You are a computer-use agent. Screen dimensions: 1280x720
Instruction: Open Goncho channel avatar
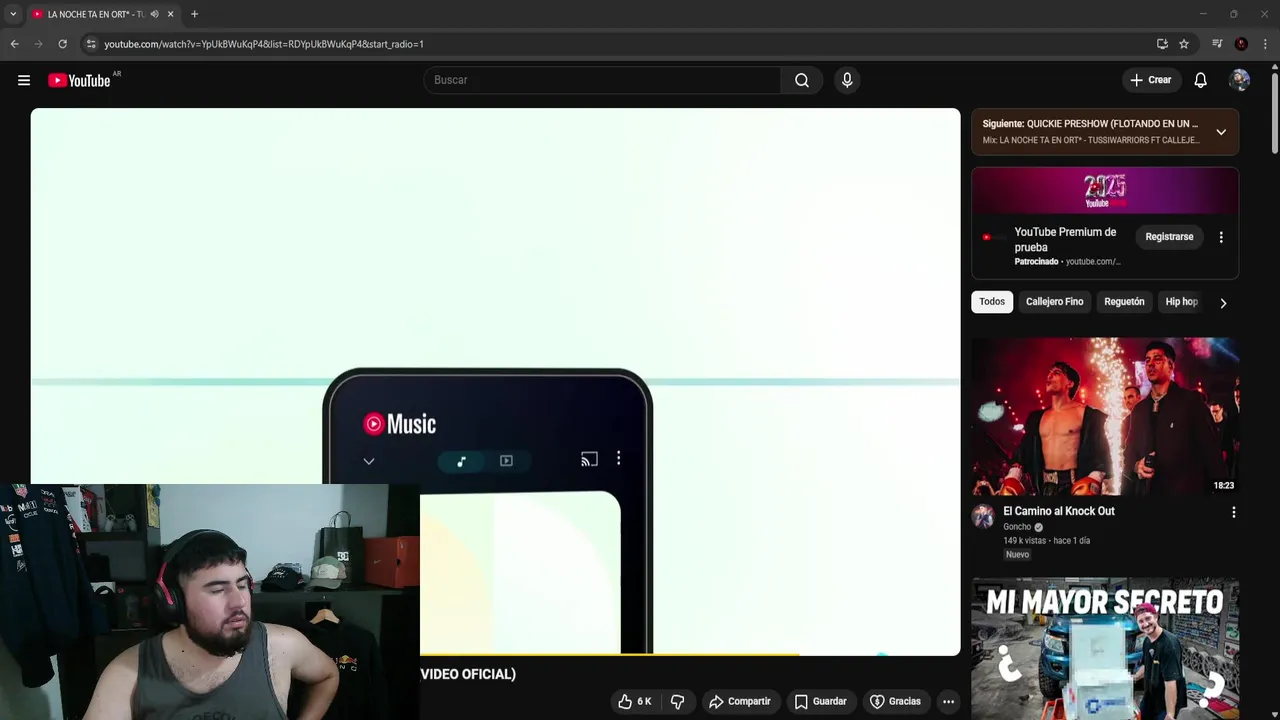pyautogui.click(x=983, y=516)
